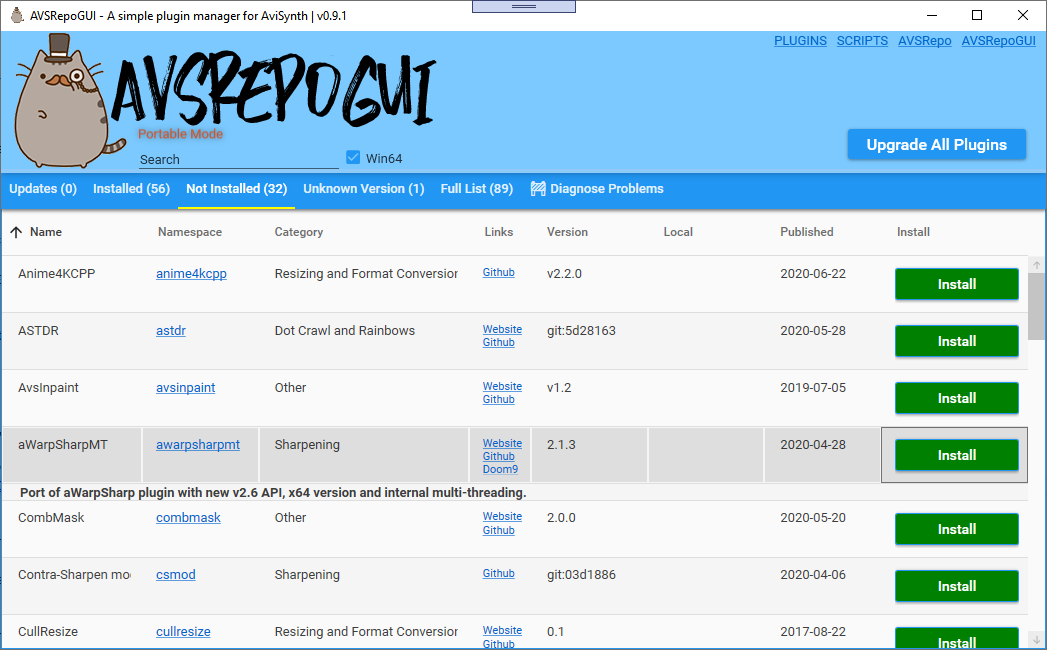This screenshot has height=650, width=1047.
Task: Open Github link for CombMask
Action: (x=499, y=530)
